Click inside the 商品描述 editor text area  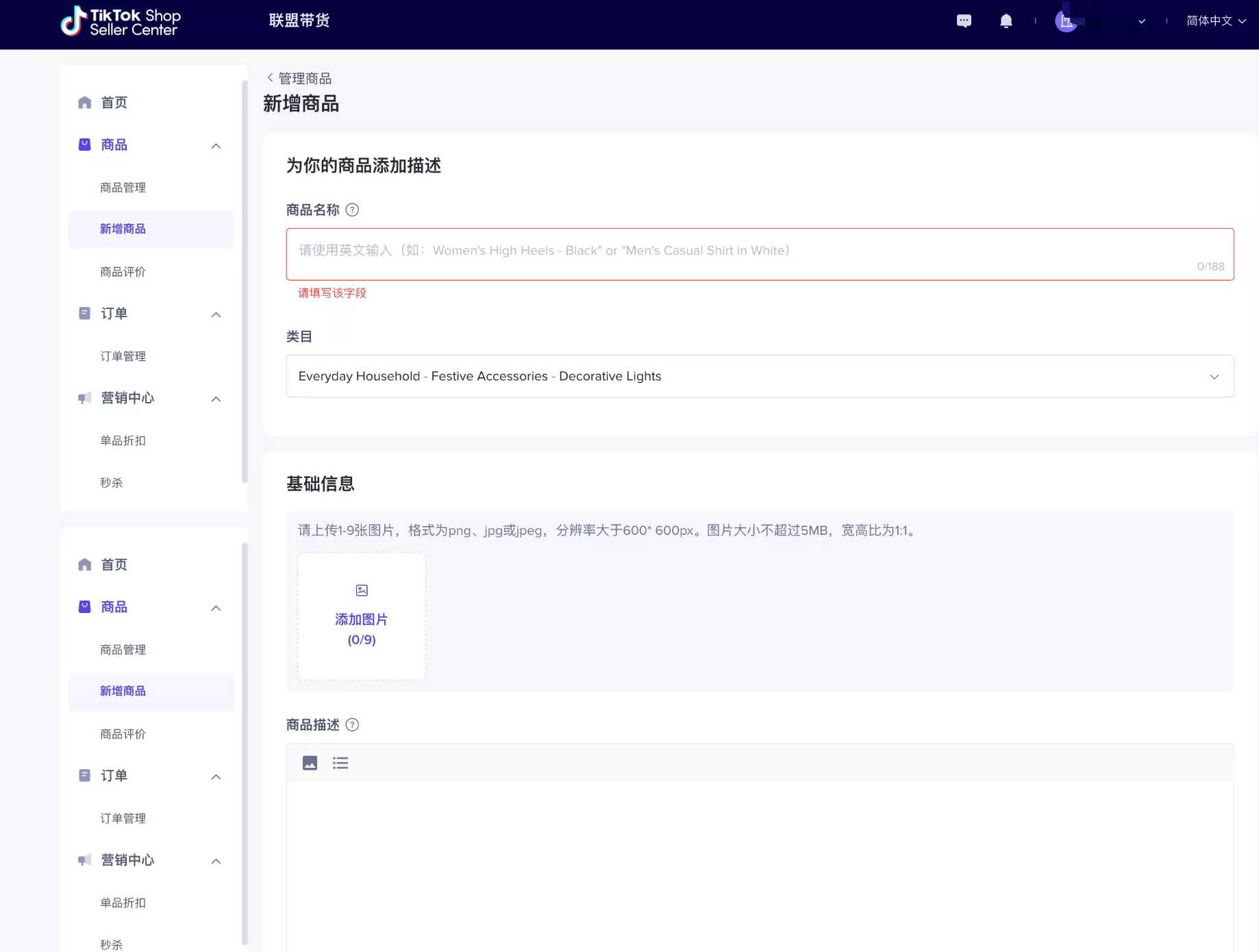(760, 866)
